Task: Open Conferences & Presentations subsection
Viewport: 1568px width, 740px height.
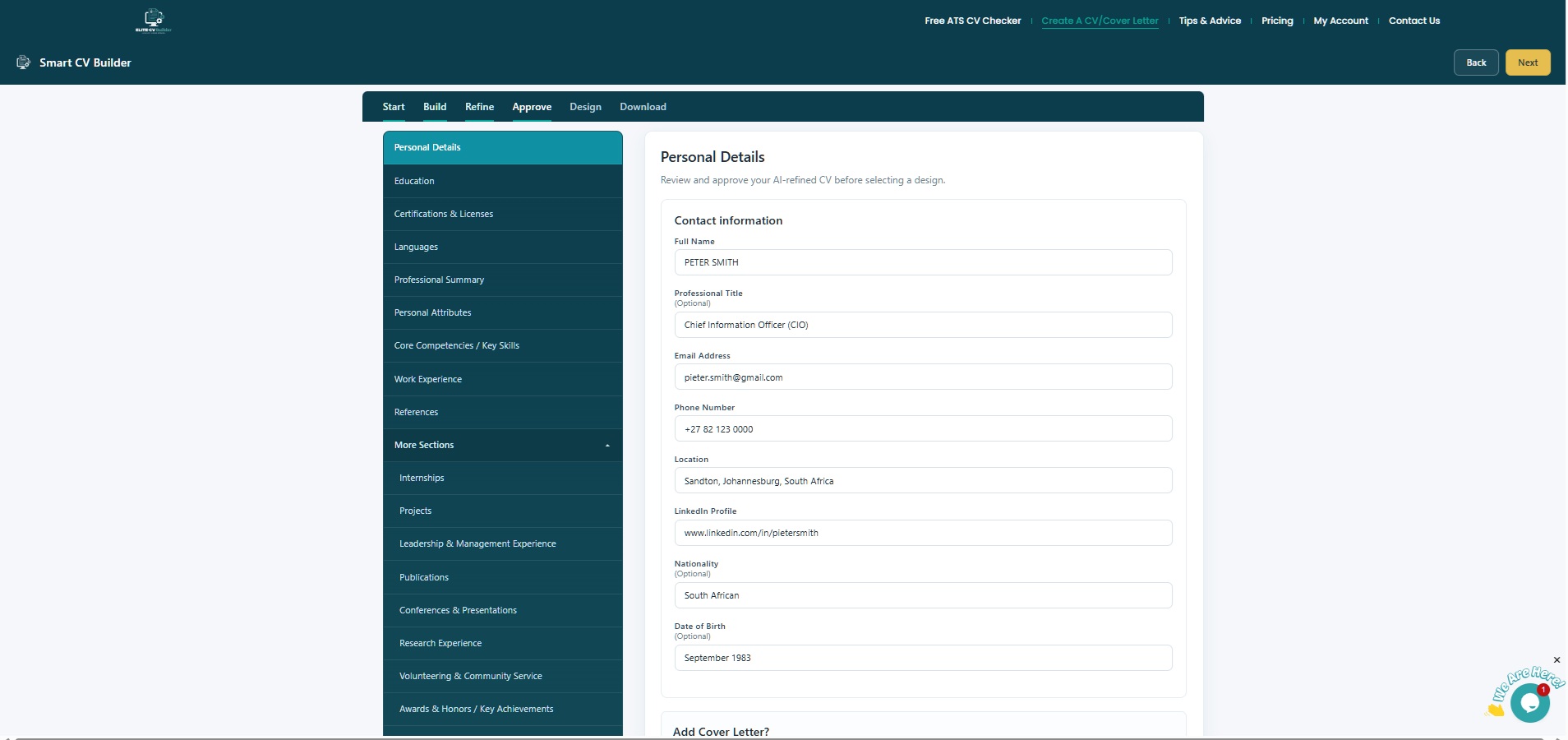Action: [x=503, y=610]
